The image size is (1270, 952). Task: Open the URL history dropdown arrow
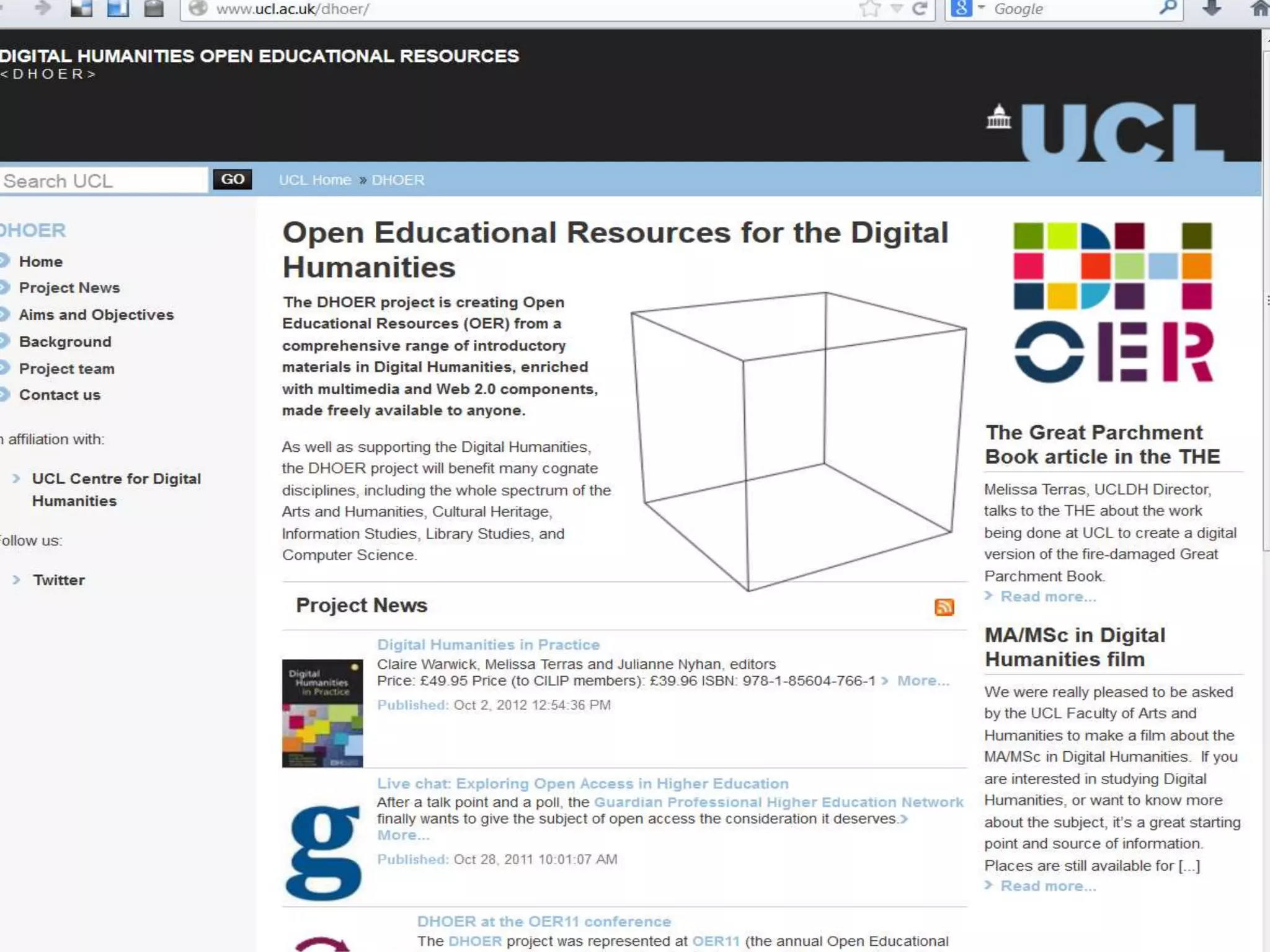pyautogui.click(x=897, y=9)
